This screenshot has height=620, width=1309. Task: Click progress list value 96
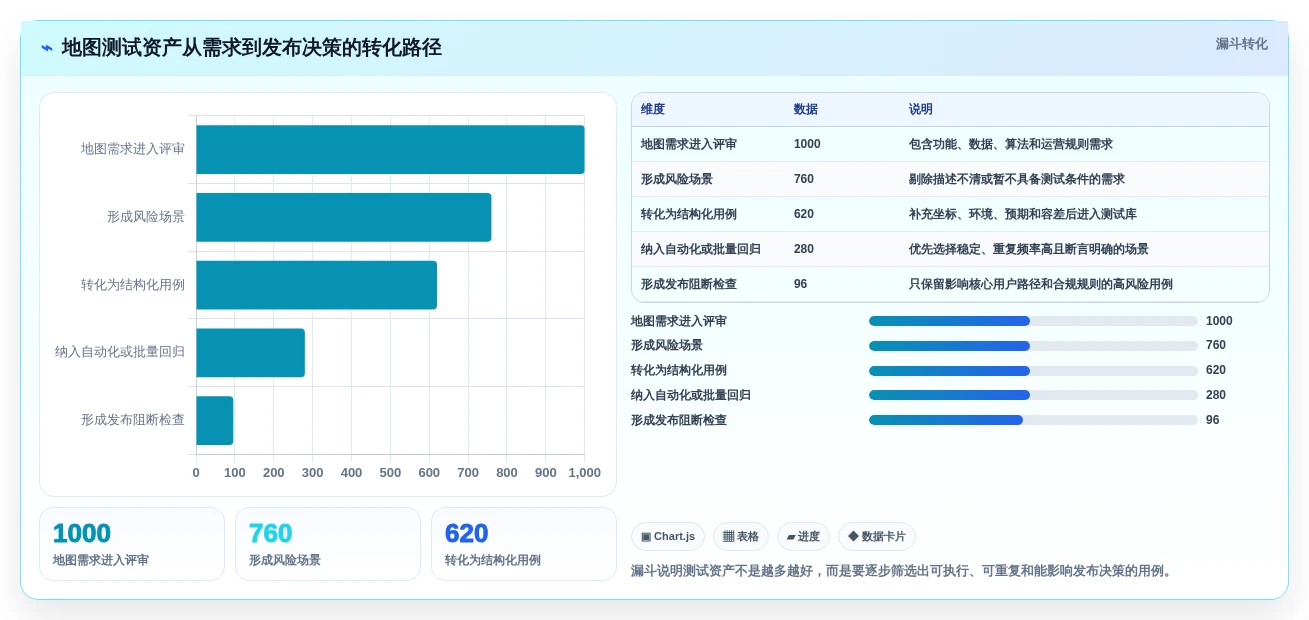tap(1213, 420)
